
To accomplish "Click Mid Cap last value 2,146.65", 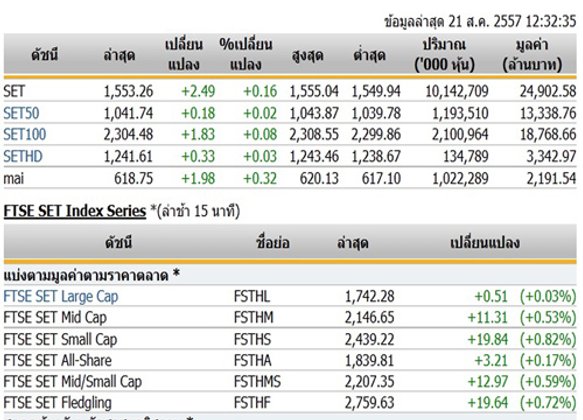I will click(x=370, y=318).
